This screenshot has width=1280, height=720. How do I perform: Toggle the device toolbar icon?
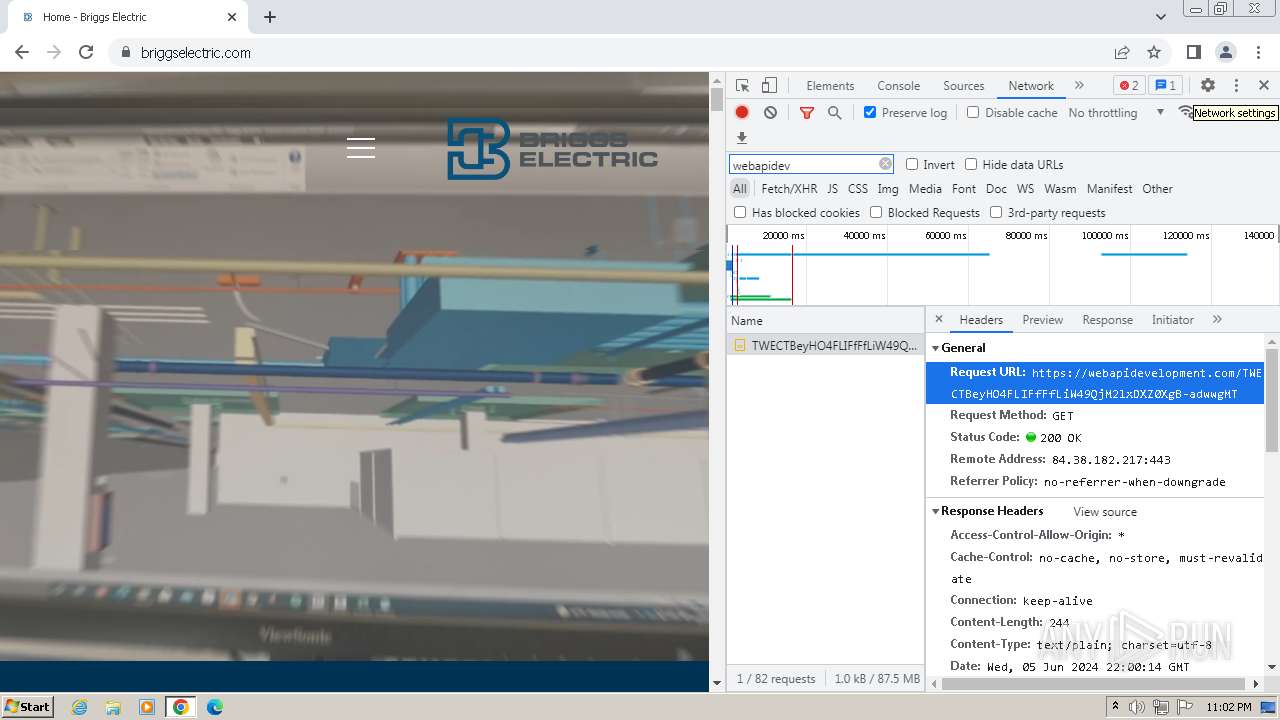(769, 86)
